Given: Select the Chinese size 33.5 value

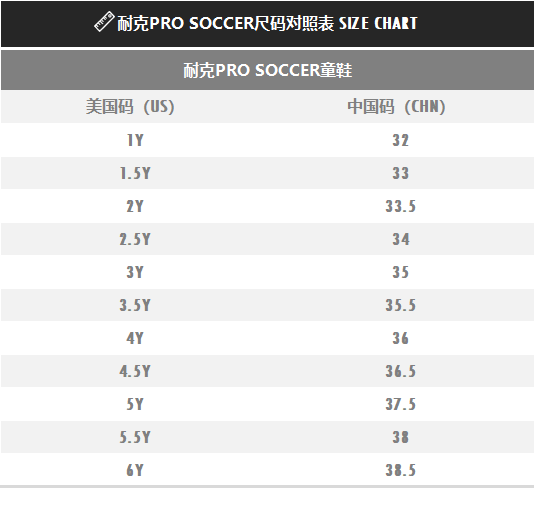Looking at the screenshot, I should (x=400, y=206).
